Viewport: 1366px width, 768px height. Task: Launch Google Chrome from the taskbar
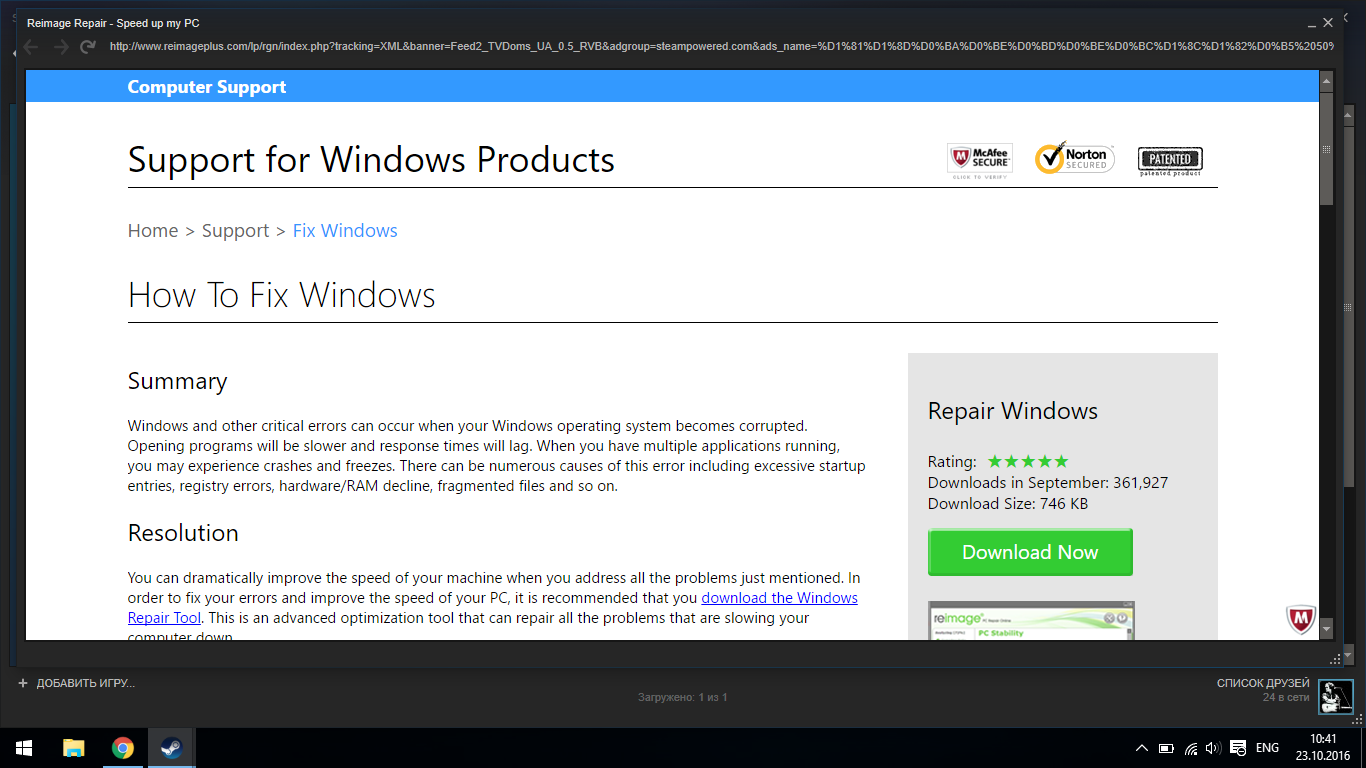pyautogui.click(x=122, y=748)
